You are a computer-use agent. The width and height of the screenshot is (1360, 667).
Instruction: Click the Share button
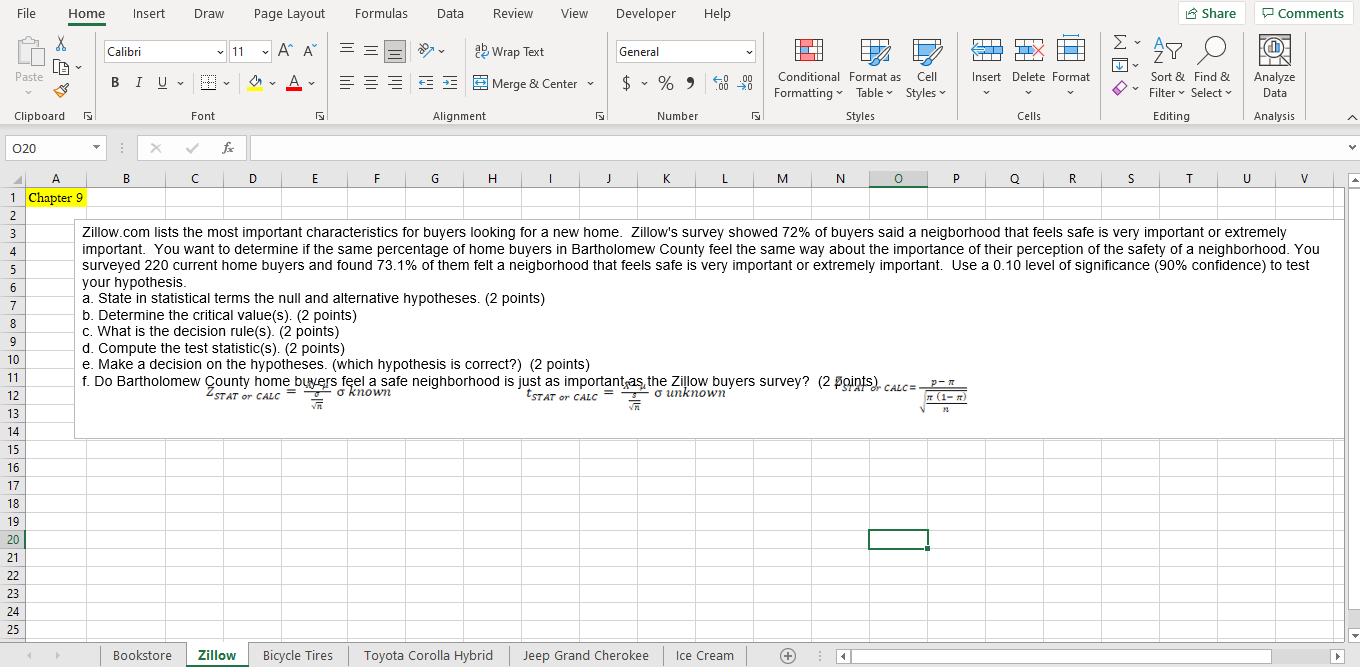1211,13
